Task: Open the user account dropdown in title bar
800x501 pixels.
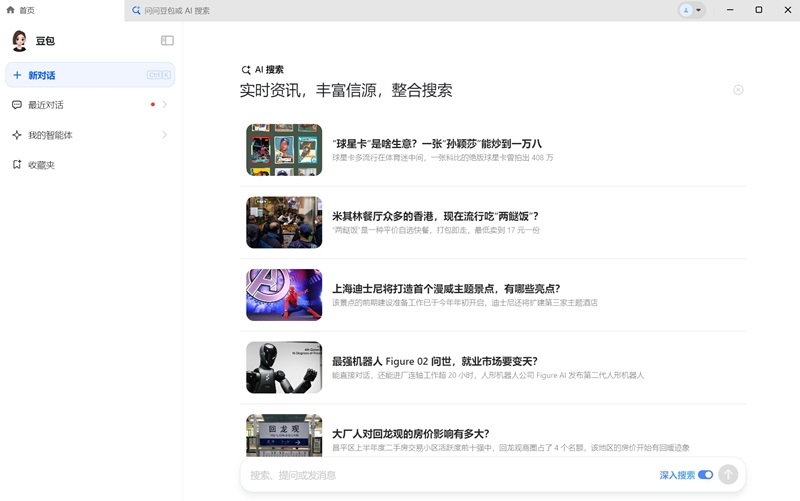Action: (x=692, y=10)
